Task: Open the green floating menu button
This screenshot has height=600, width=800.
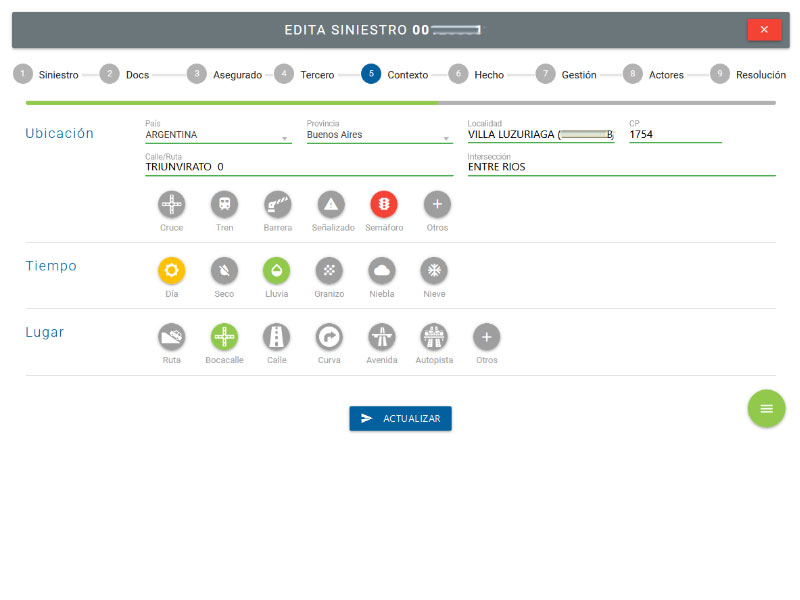Action: 766,408
